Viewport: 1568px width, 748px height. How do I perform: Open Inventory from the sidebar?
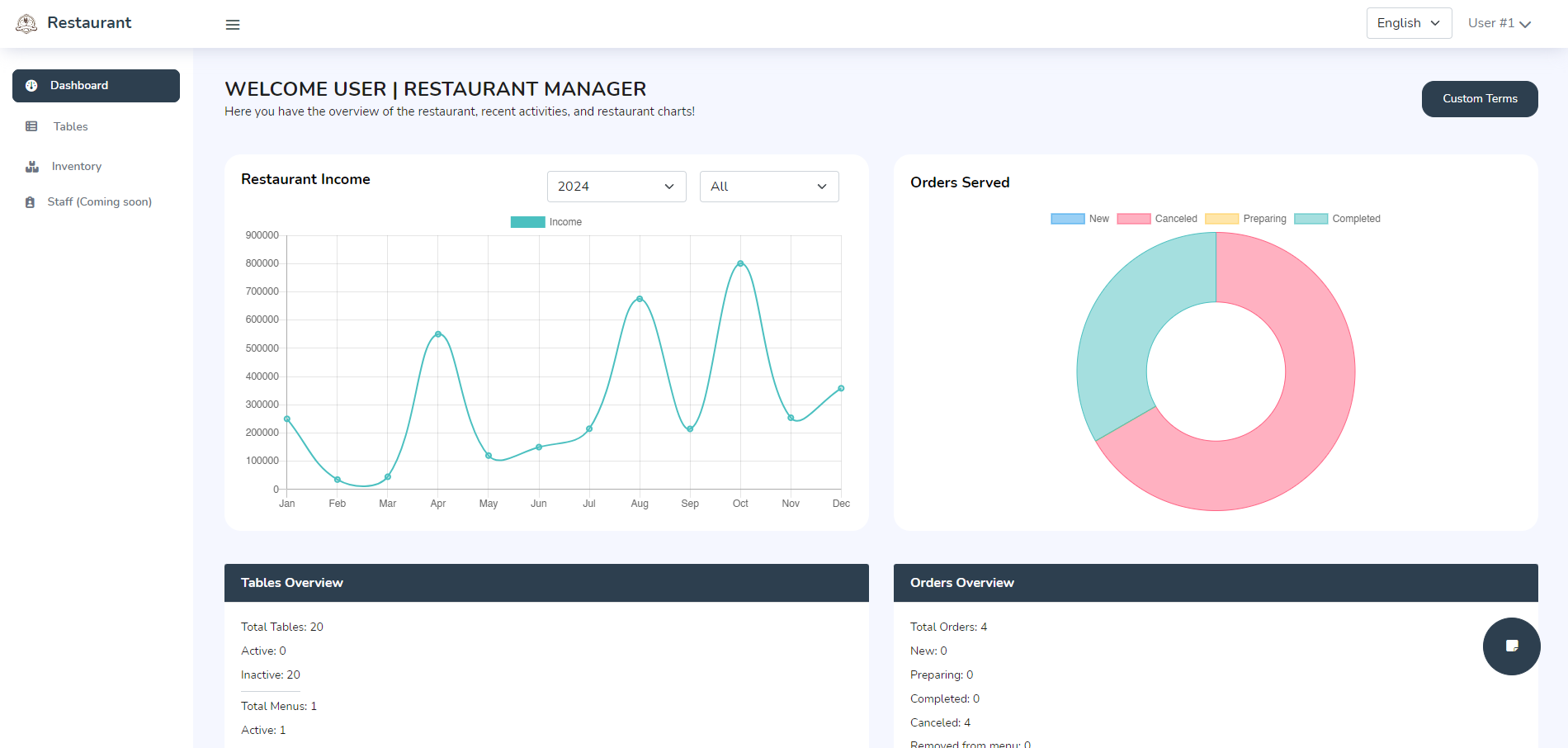(x=77, y=167)
